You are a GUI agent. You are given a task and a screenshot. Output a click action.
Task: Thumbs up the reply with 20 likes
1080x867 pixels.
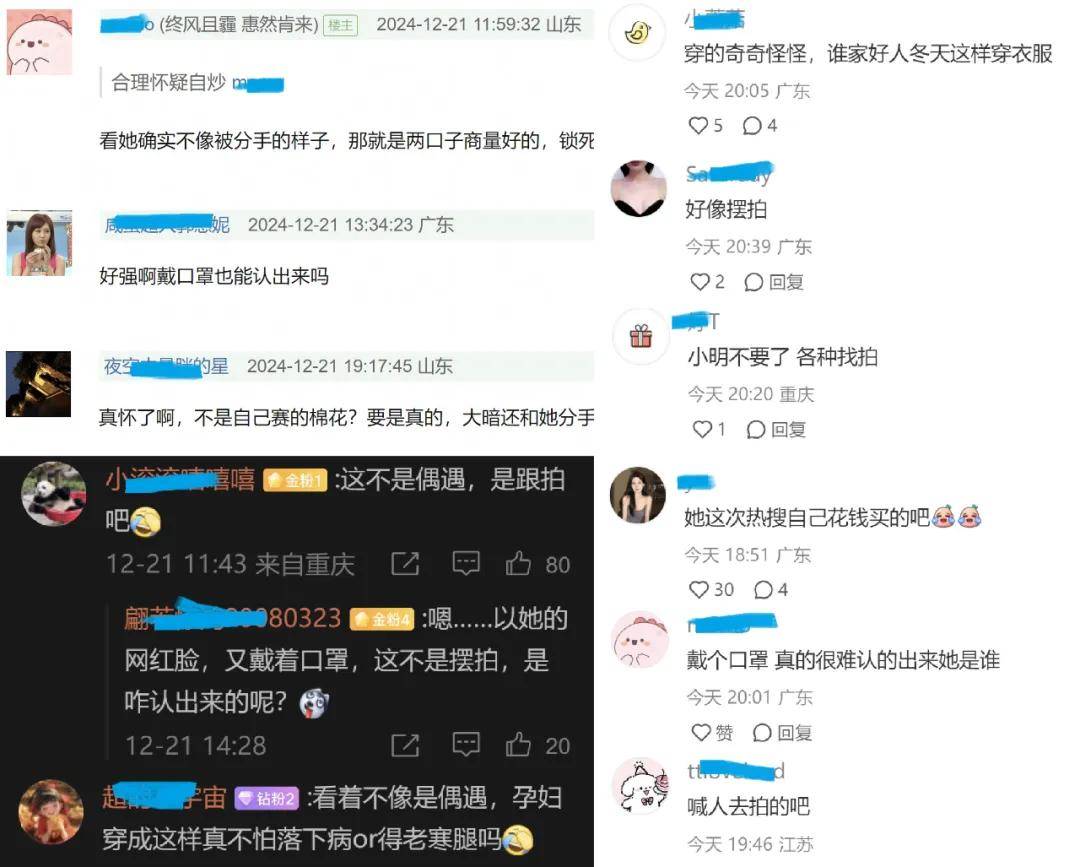[537, 745]
